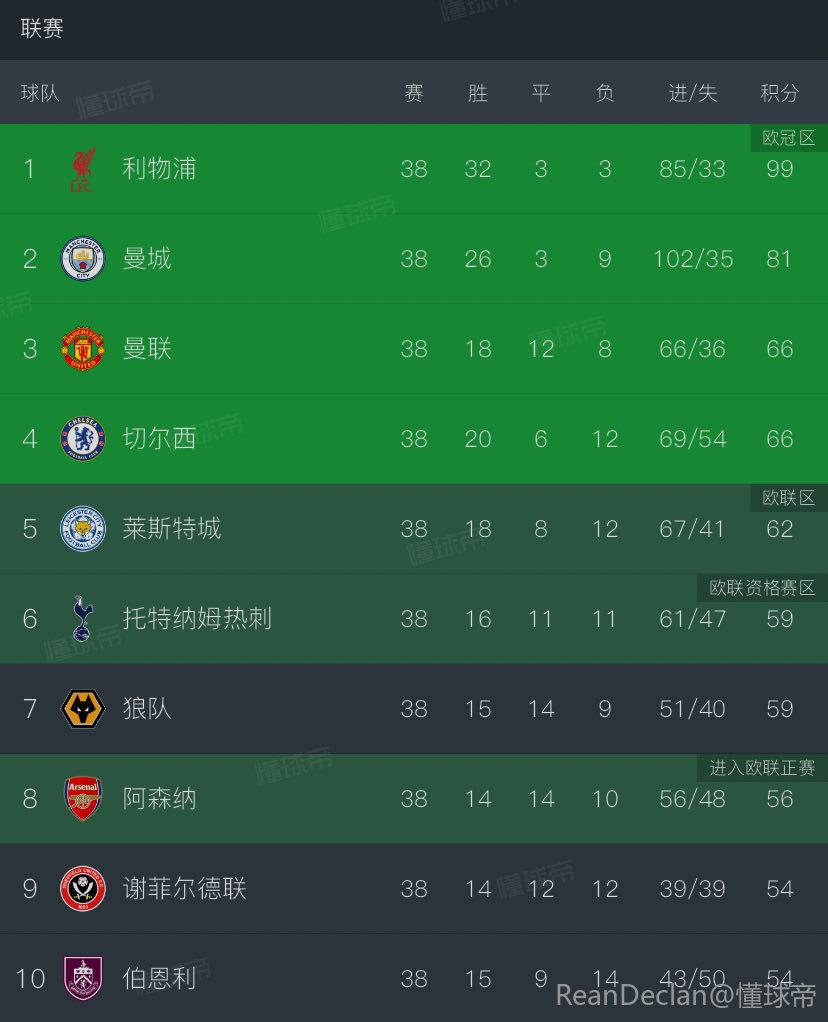Click the Sheffield United crest icon
Screen dimensions: 828x1022
click(83, 888)
